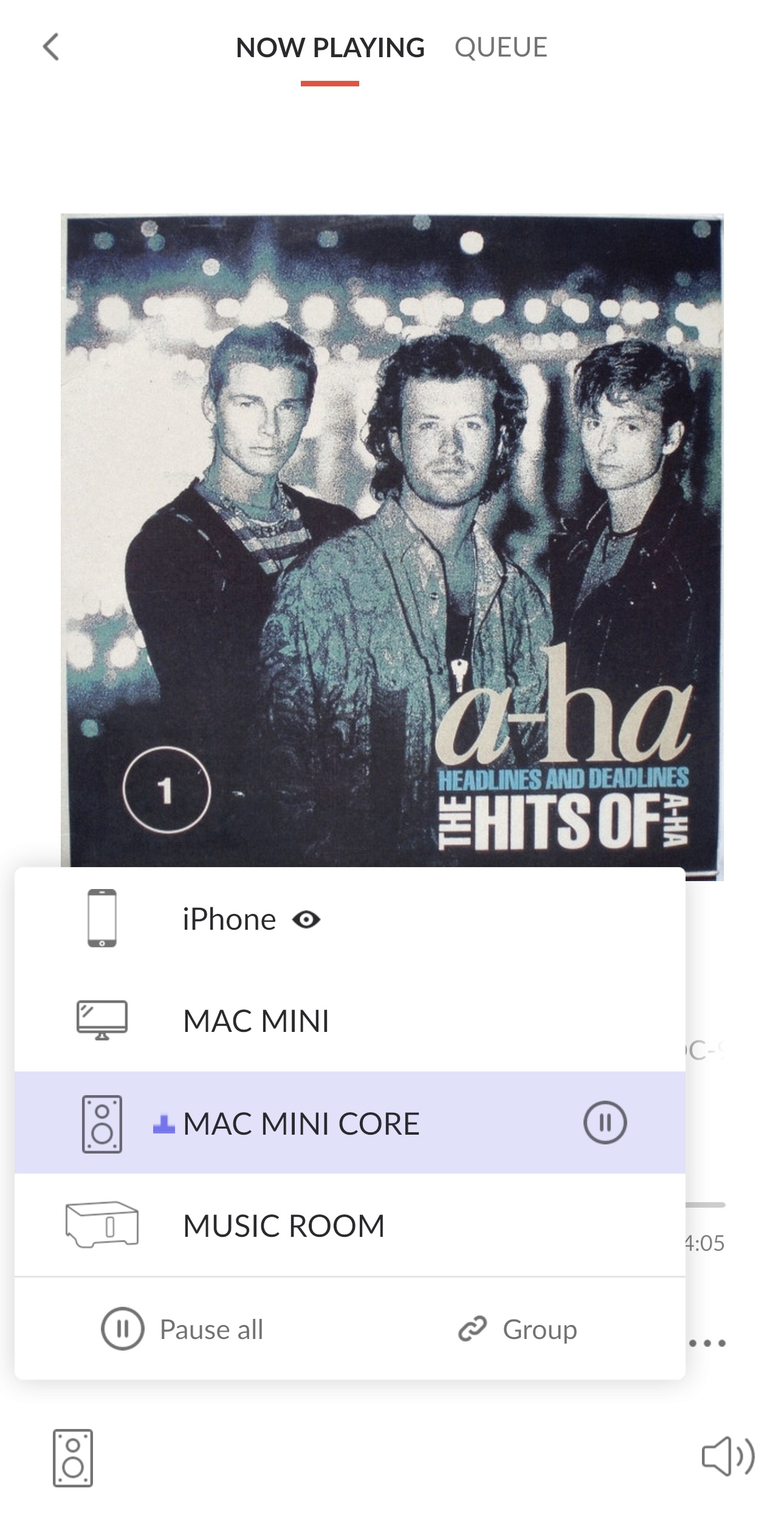The image size is (784, 1519).
Task: Click Pause all button
Action: [x=182, y=1329]
